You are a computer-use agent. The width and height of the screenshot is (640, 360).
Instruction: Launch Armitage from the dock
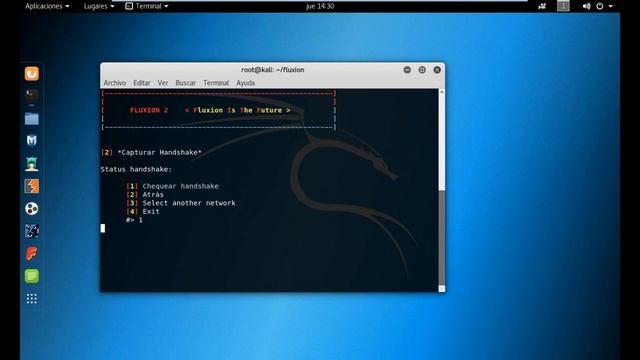[x=32, y=164]
